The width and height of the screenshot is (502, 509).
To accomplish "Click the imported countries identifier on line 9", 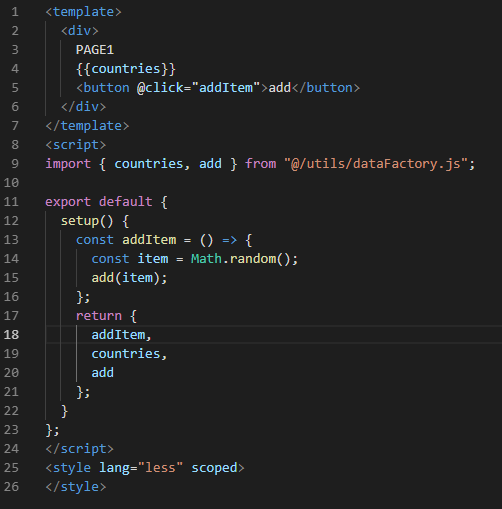I will 149,164.
